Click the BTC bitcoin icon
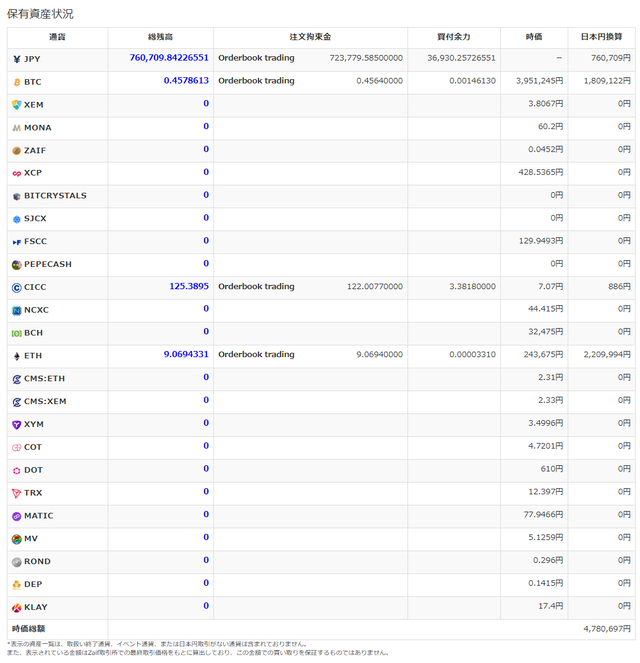The width and height of the screenshot is (640, 663). pyautogui.click(x=16, y=82)
